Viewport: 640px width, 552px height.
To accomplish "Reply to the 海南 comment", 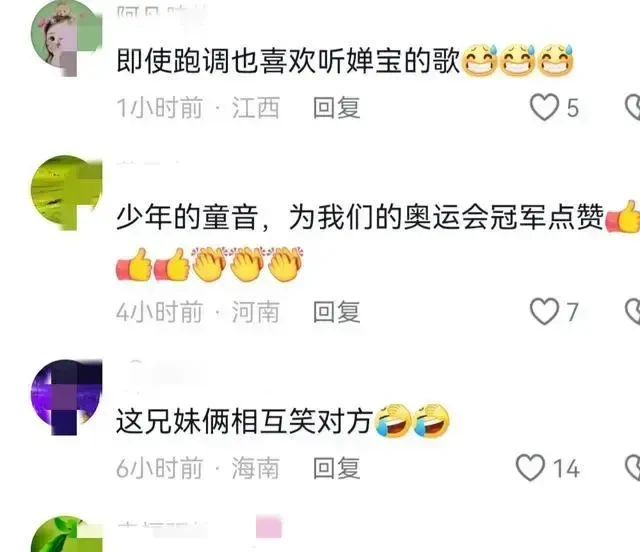I will [x=336, y=468].
